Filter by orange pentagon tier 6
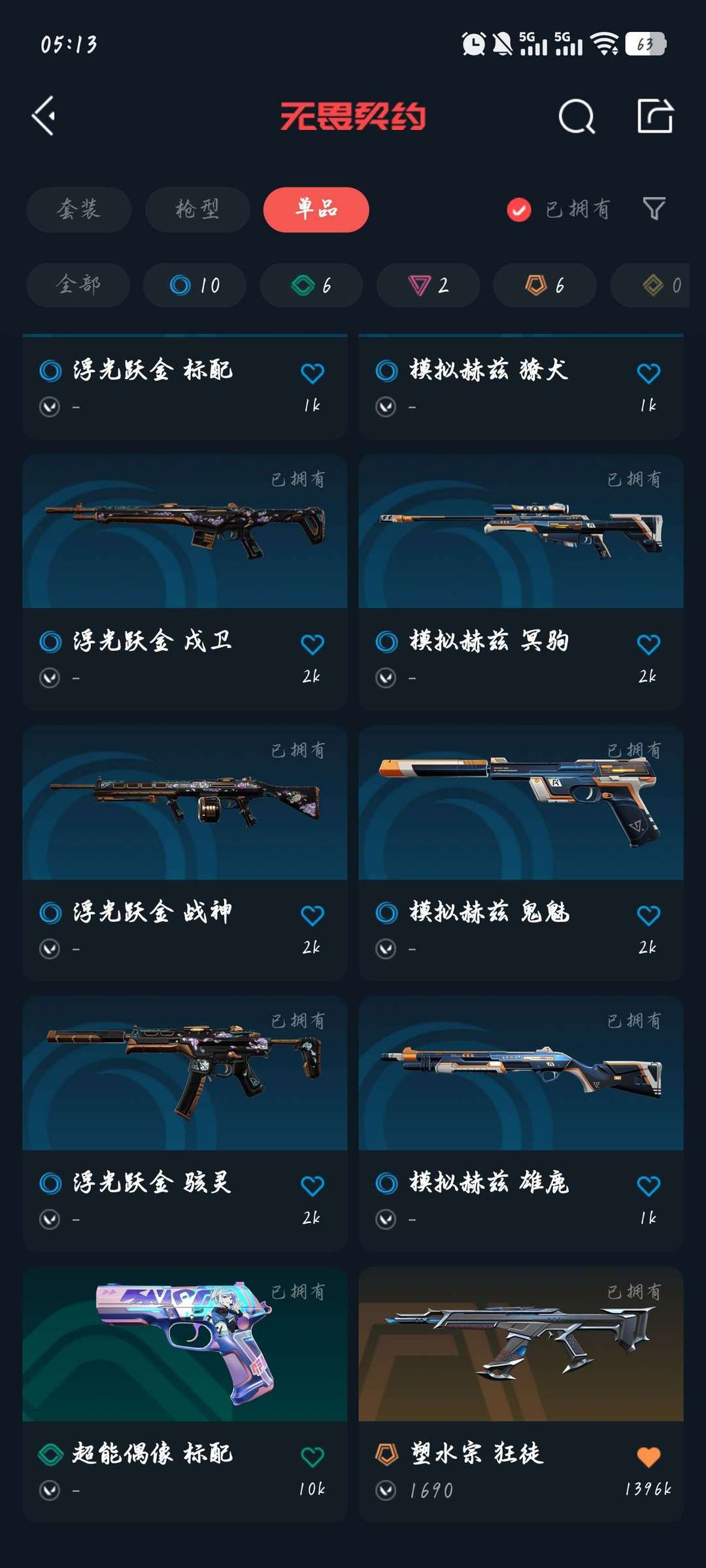 click(545, 285)
